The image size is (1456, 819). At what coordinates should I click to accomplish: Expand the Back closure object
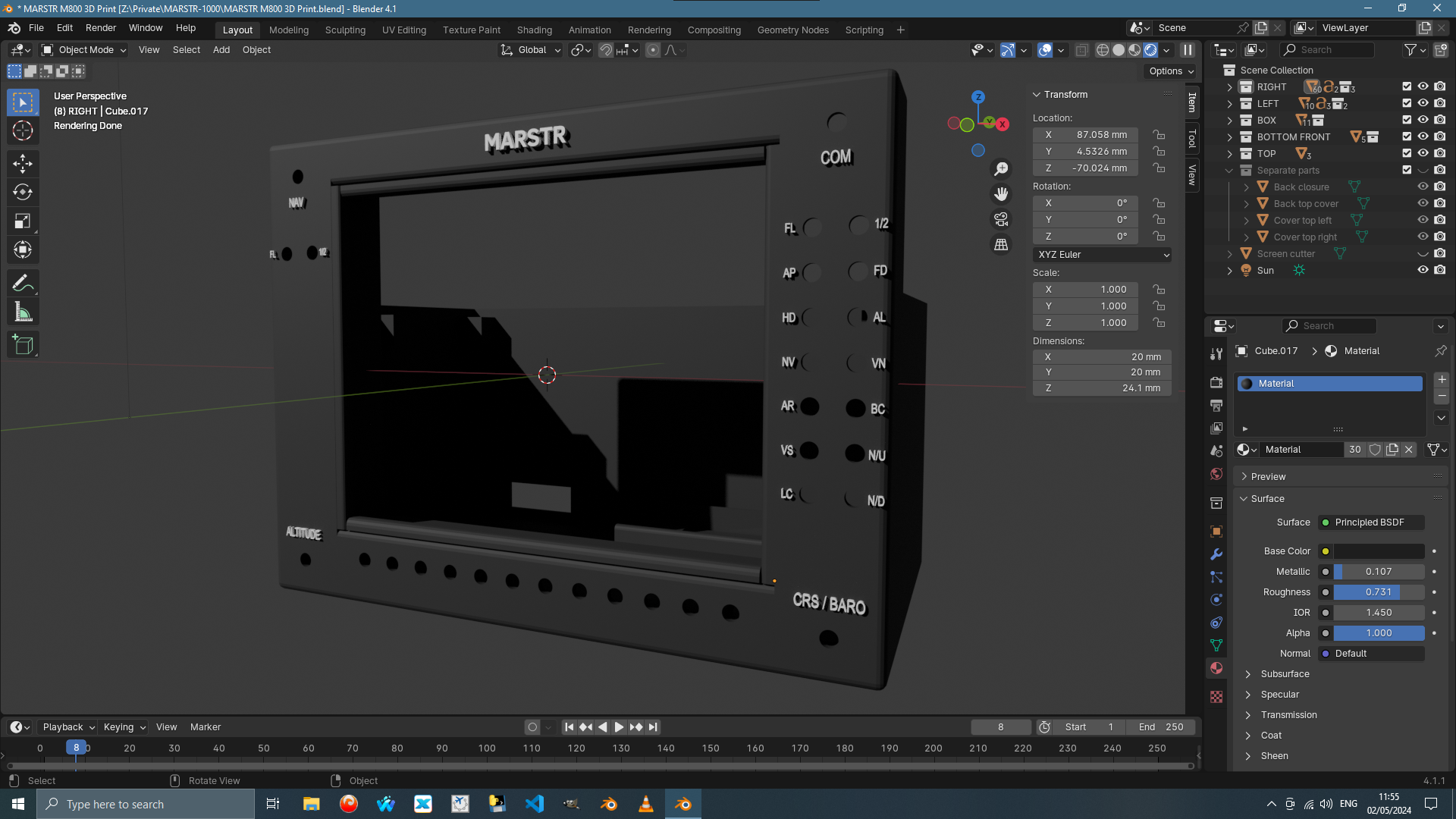coord(1246,187)
